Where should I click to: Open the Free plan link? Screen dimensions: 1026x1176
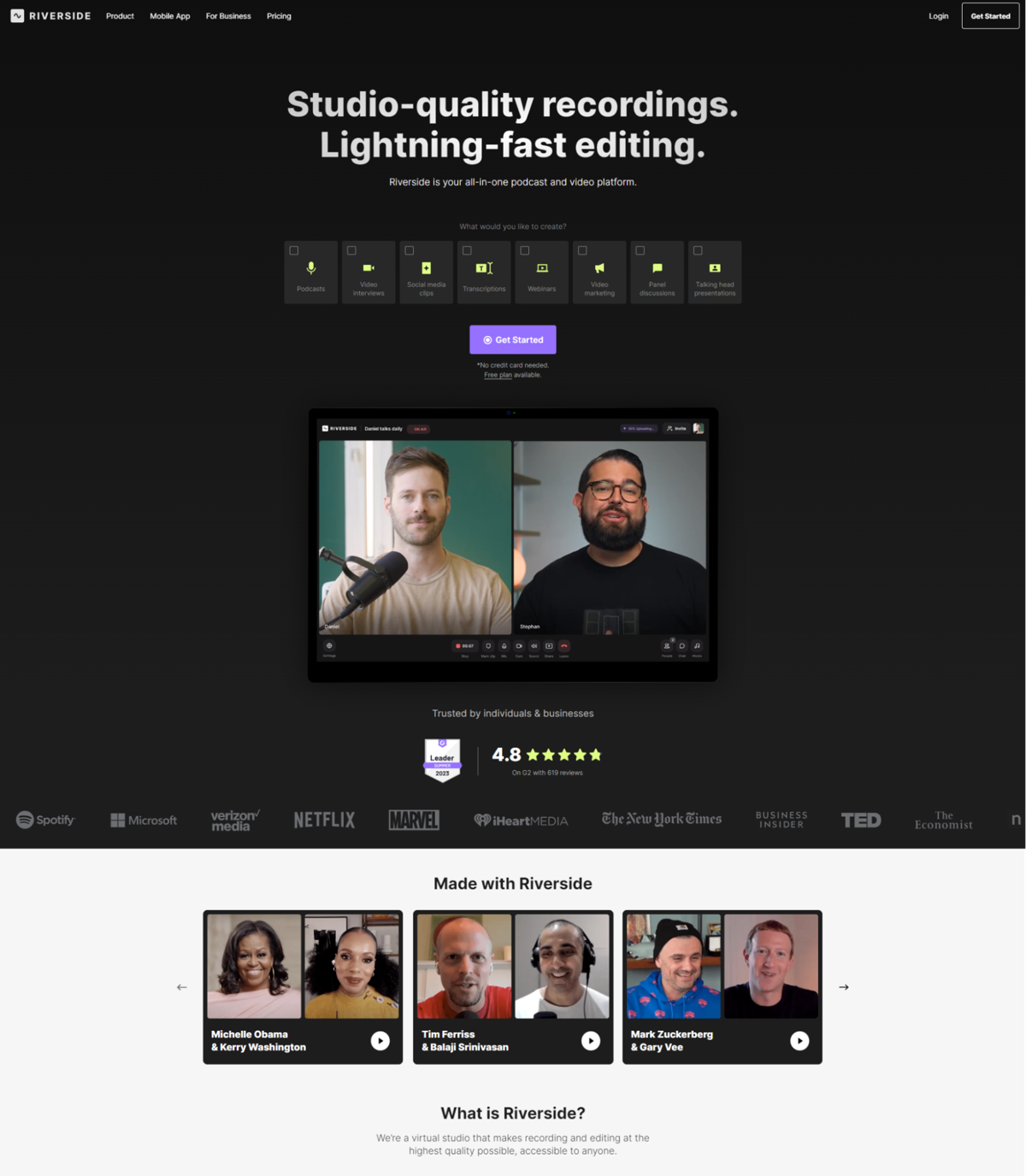pyautogui.click(x=498, y=375)
